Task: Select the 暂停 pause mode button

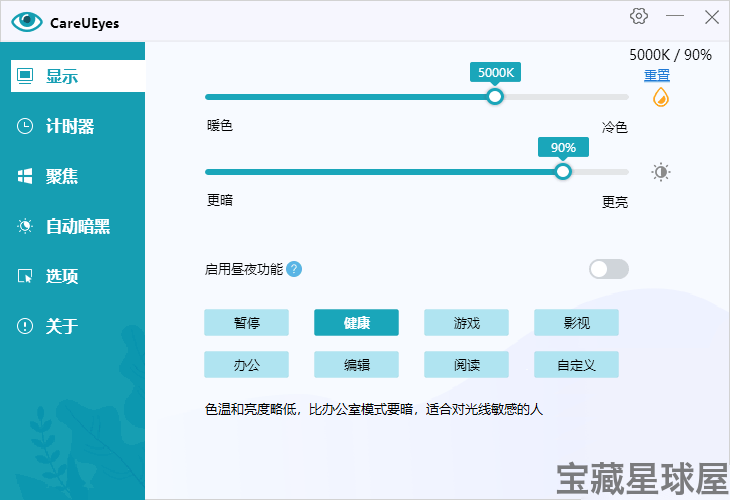Action: (246, 323)
